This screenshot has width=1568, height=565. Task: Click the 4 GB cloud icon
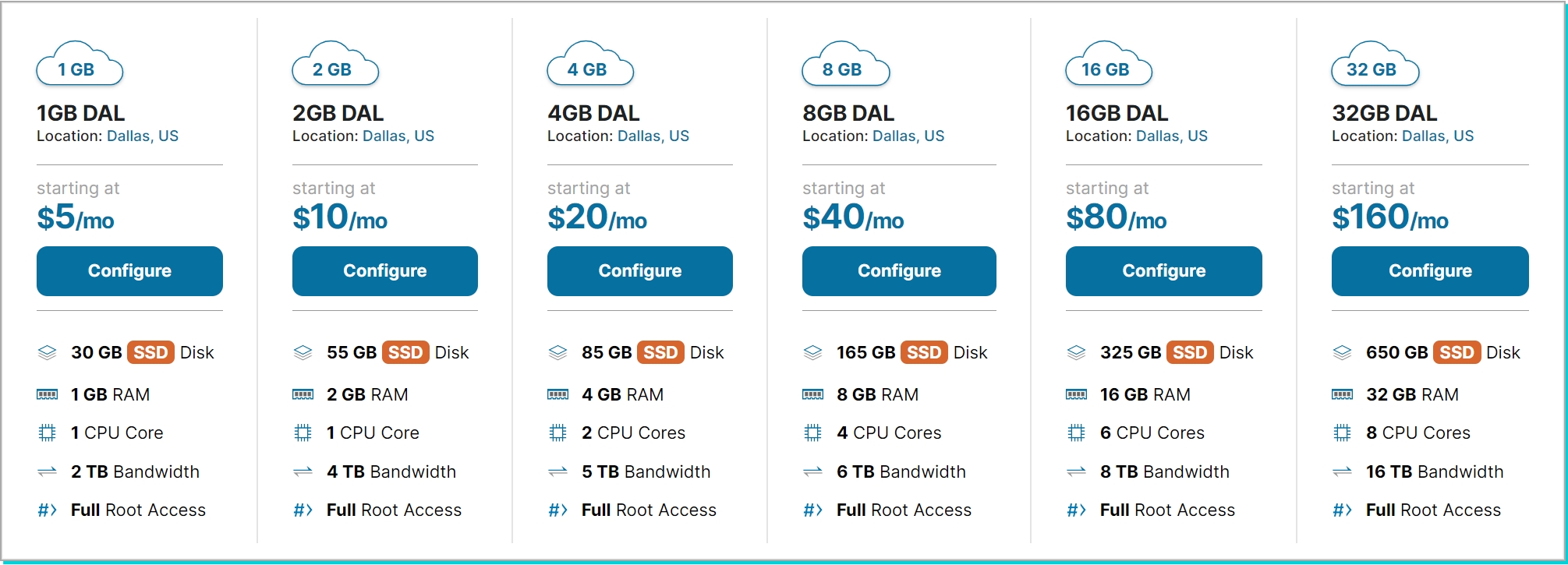point(589,65)
